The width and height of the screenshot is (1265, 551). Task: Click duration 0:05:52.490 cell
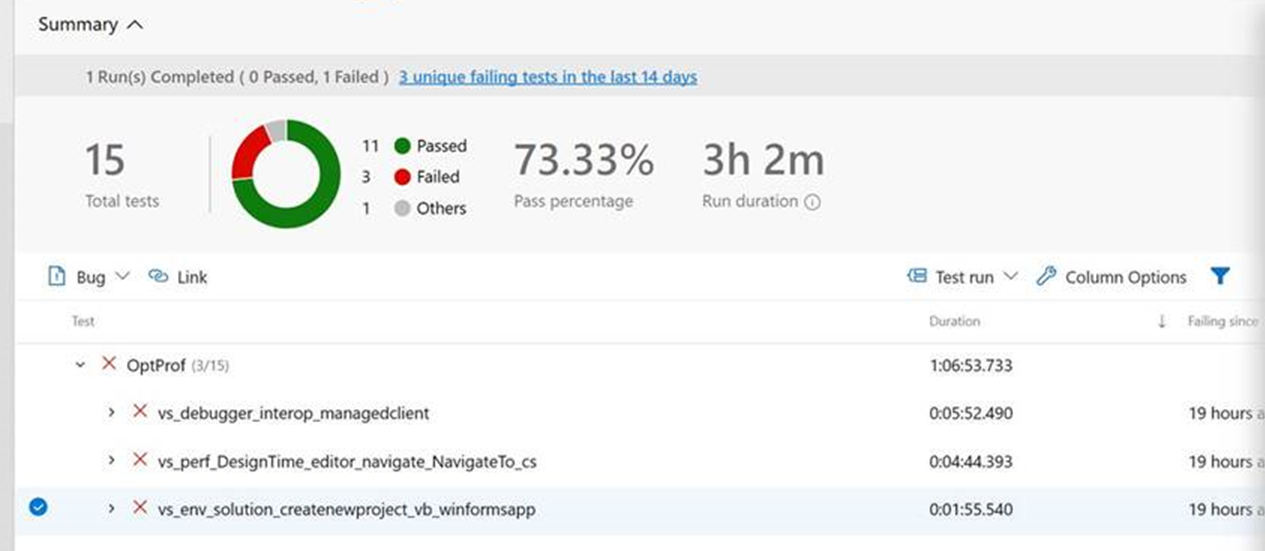coord(971,413)
